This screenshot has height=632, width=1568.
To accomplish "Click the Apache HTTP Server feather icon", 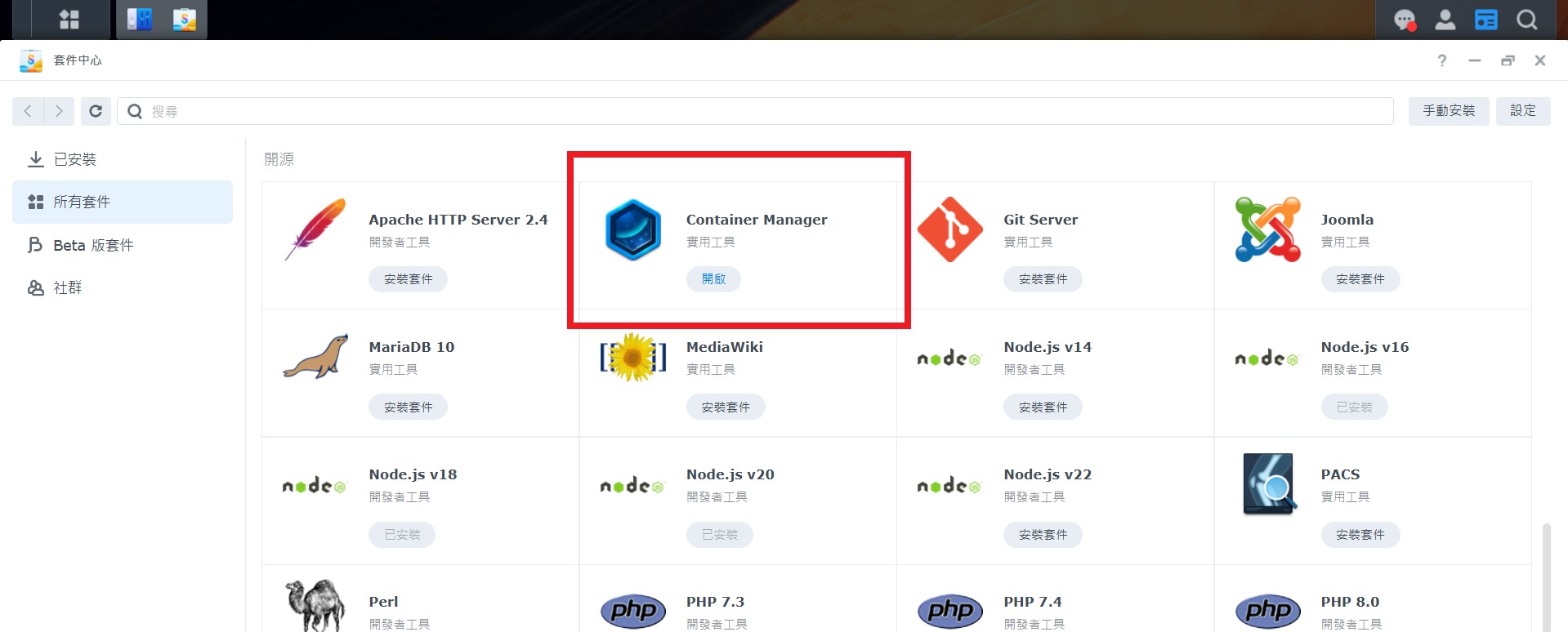I will click(x=315, y=229).
